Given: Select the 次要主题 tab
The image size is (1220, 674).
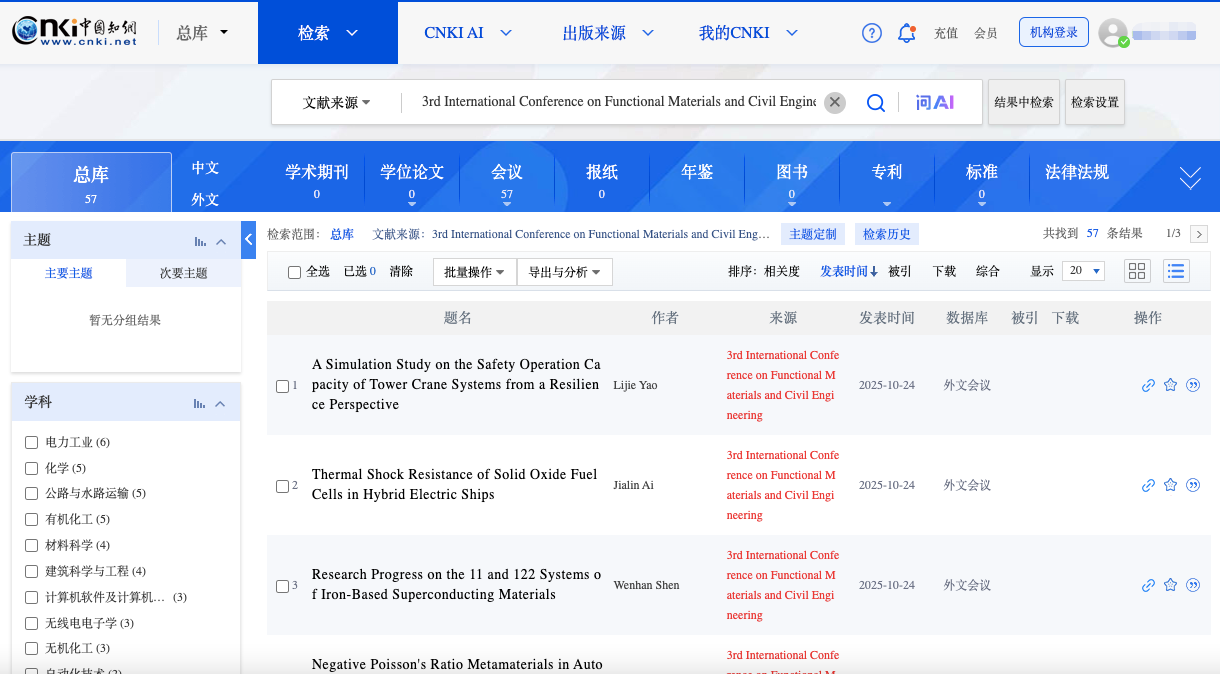Looking at the screenshot, I should (184, 273).
